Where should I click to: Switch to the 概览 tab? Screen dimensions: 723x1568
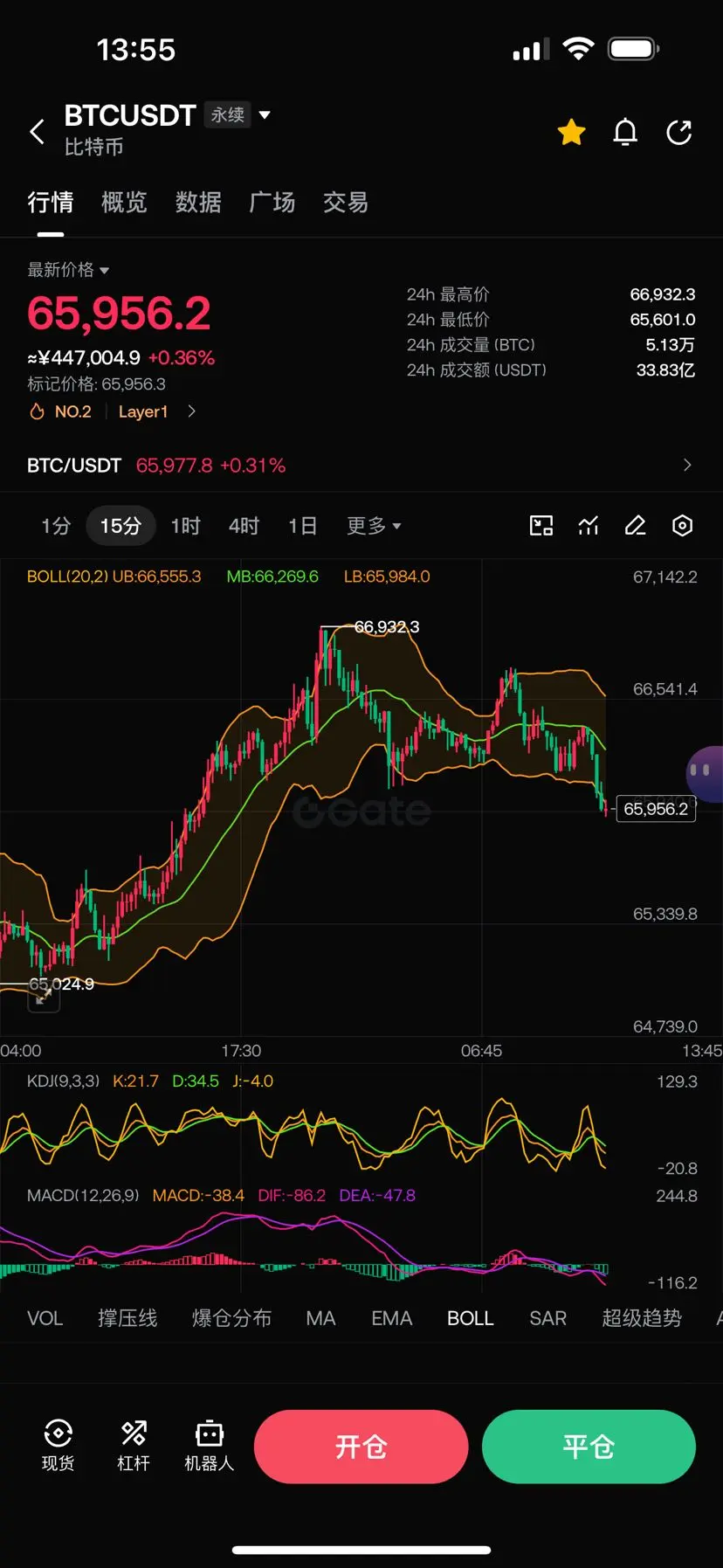124,203
